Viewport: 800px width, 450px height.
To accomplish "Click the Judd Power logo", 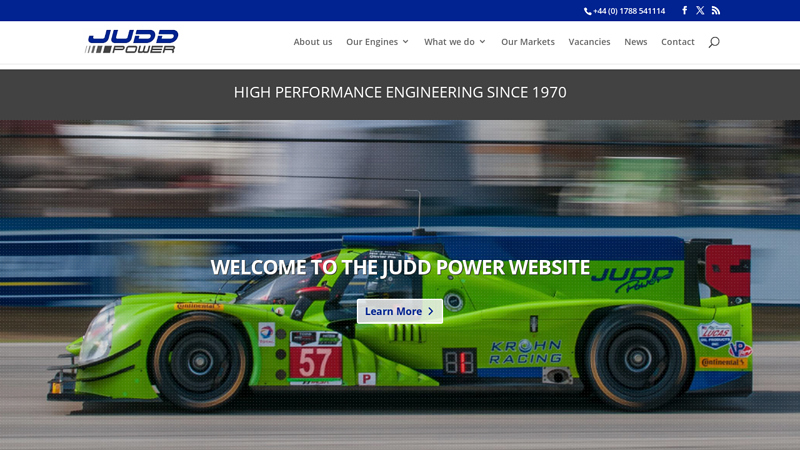I will 132,41.
